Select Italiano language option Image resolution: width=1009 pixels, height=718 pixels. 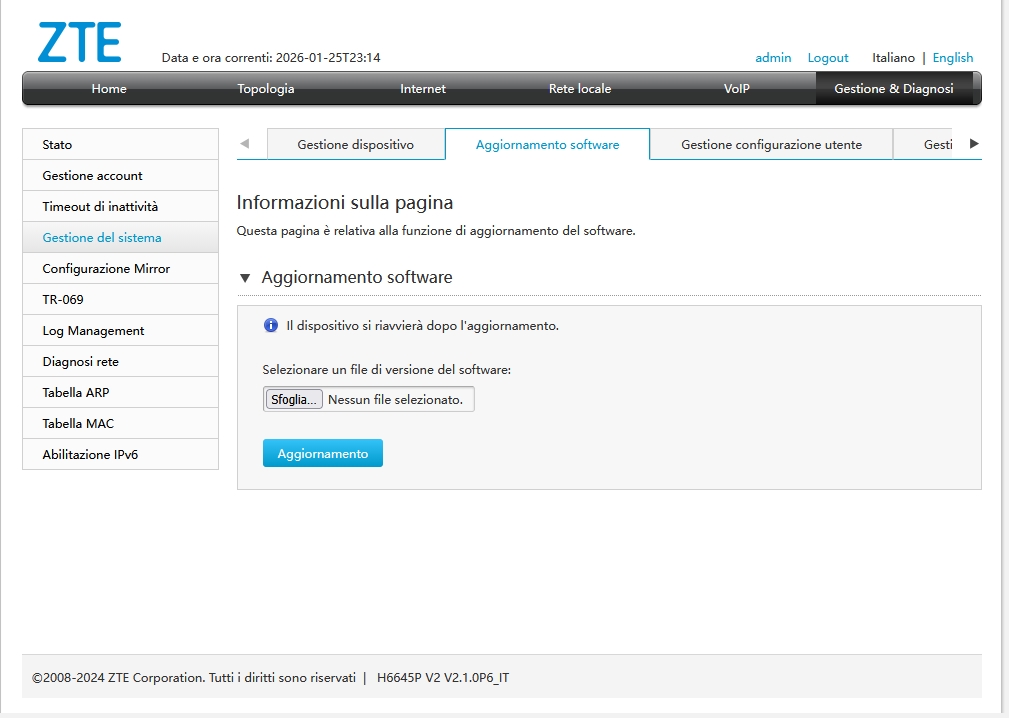point(893,58)
